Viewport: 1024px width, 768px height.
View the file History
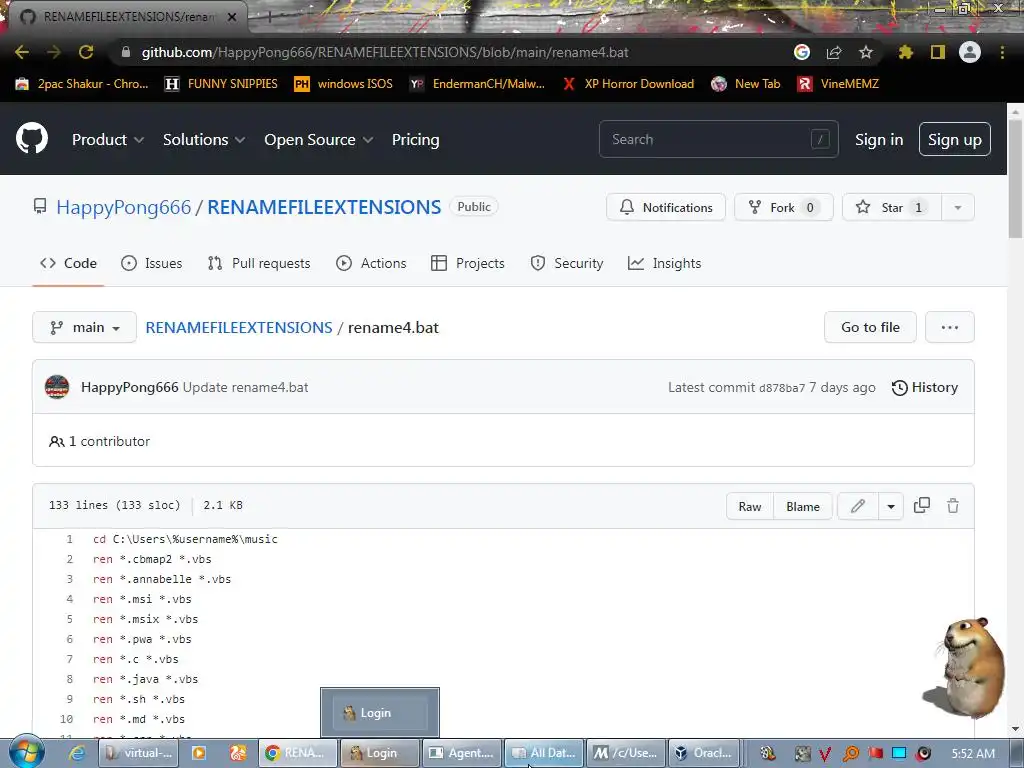click(925, 387)
